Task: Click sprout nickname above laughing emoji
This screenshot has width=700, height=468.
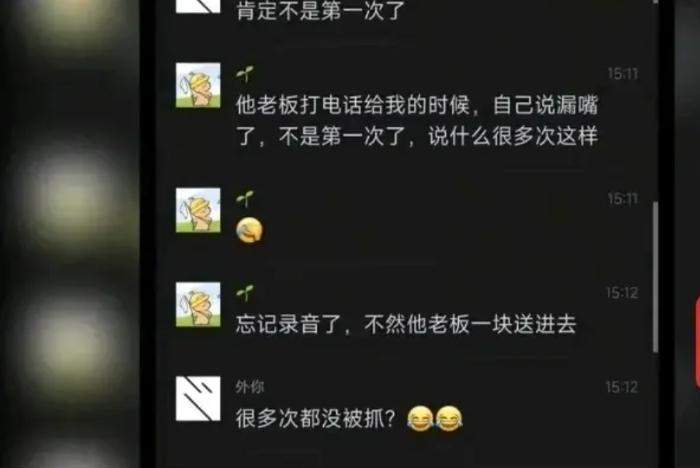Action: (x=245, y=199)
